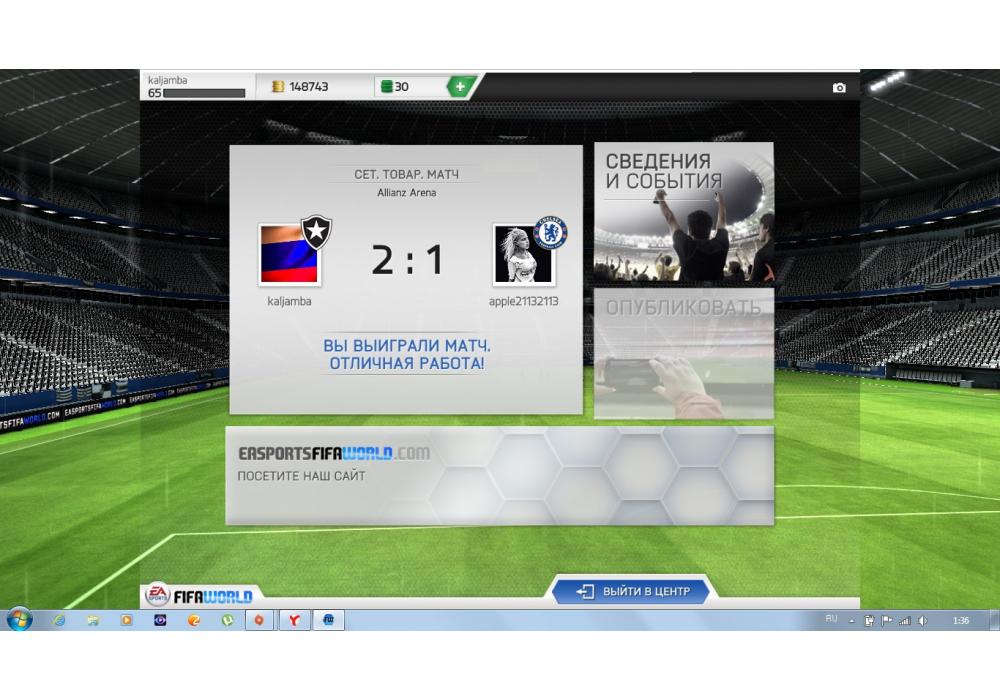Click the apple21132113 opponent name

point(523,301)
